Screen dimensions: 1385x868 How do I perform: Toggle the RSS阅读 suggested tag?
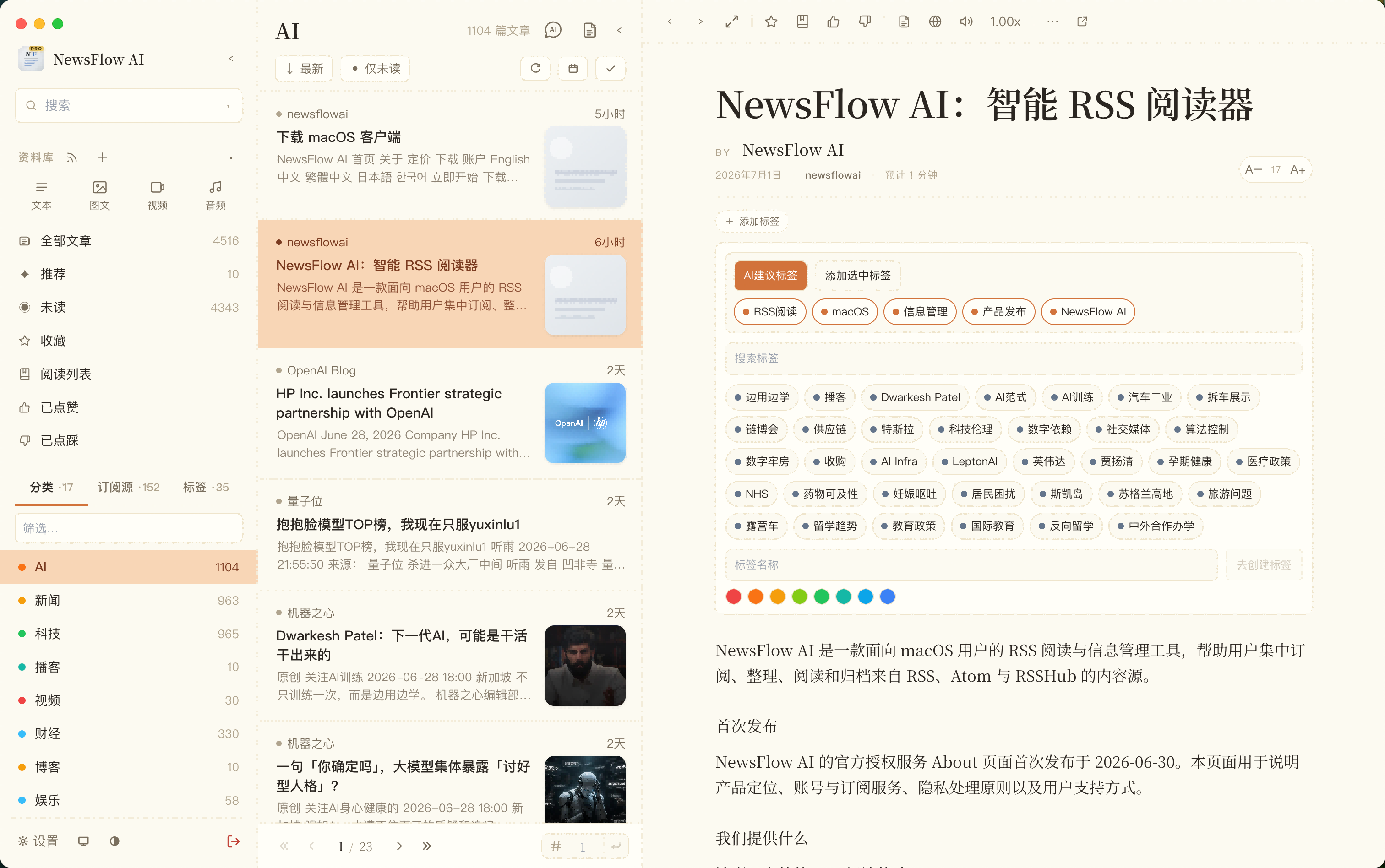point(770,312)
